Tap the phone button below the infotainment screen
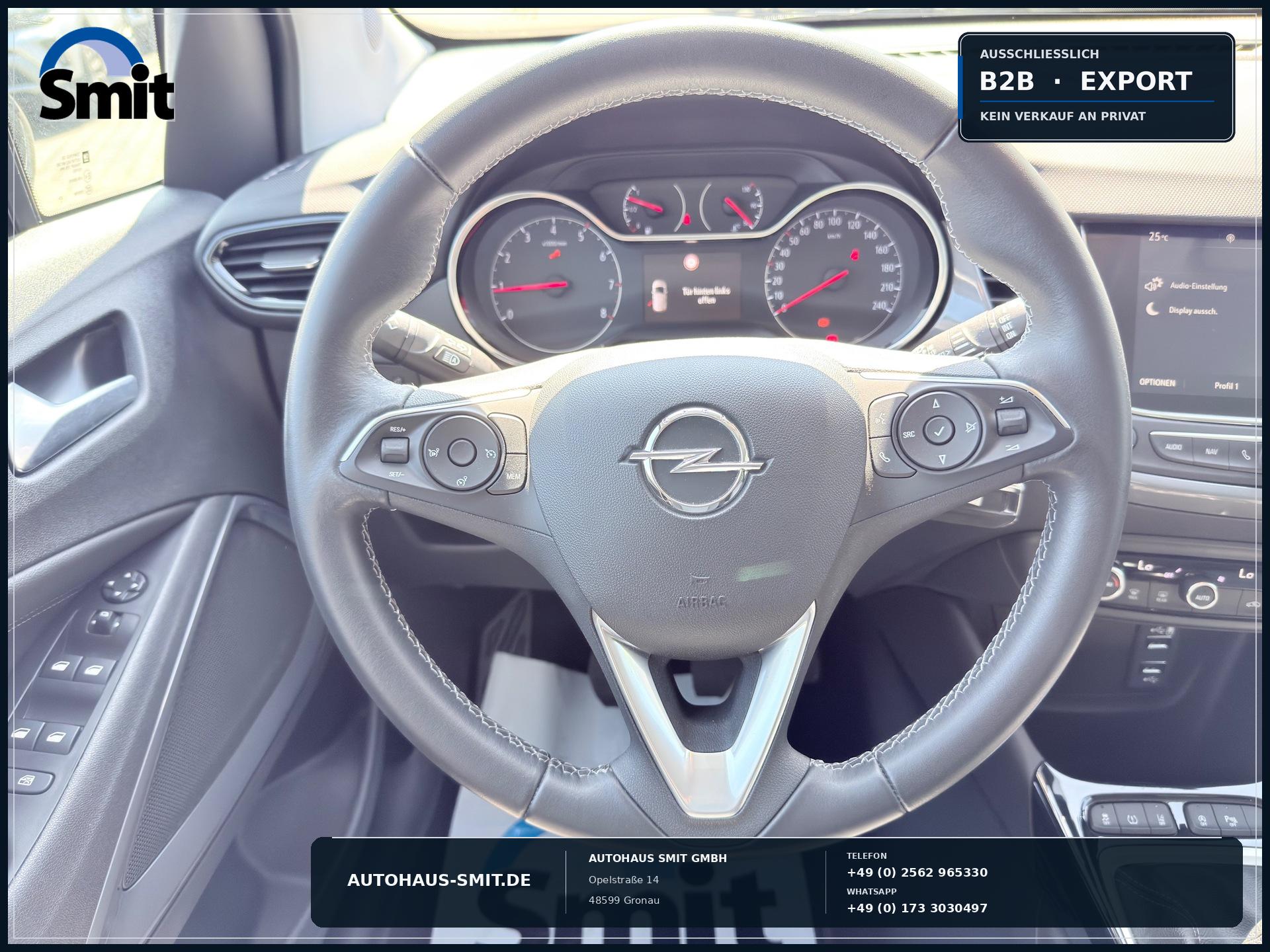Image resolution: width=1270 pixels, height=952 pixels. tap(1246, 454)
